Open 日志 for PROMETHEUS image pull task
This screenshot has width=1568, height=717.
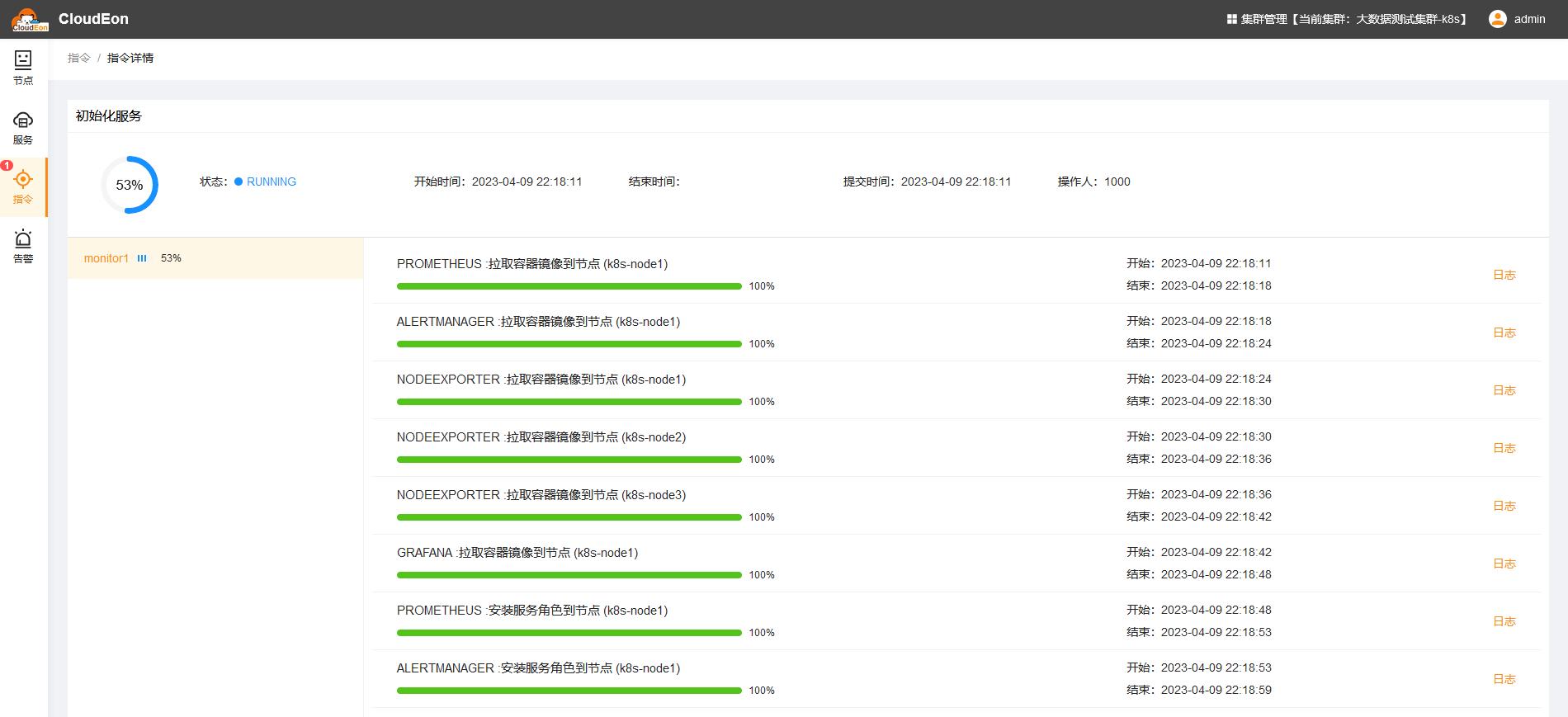tap(1504, 275)
